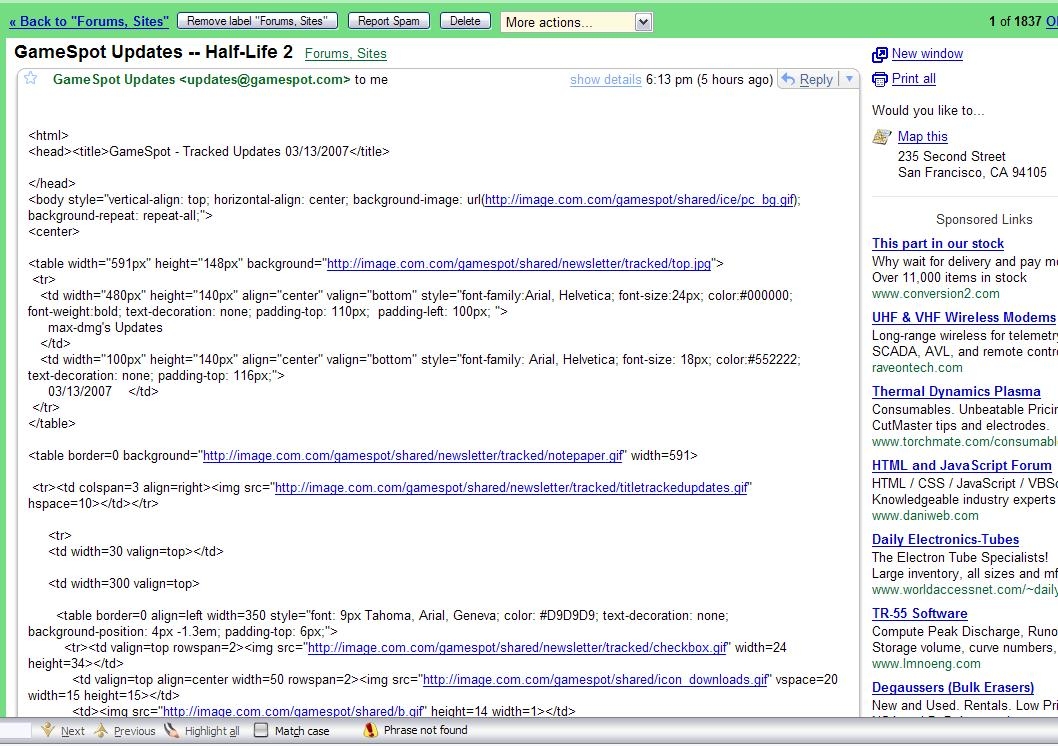Click the Delete button

coord(466,21)
